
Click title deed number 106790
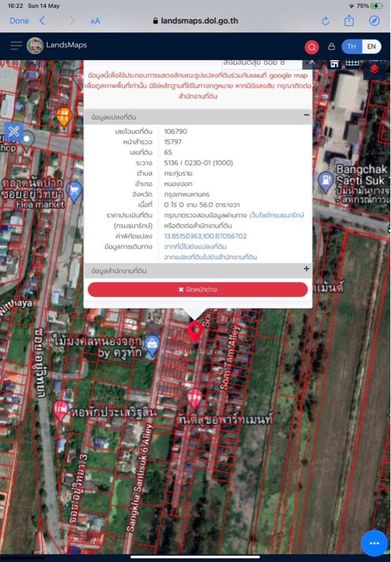(176, 132)
